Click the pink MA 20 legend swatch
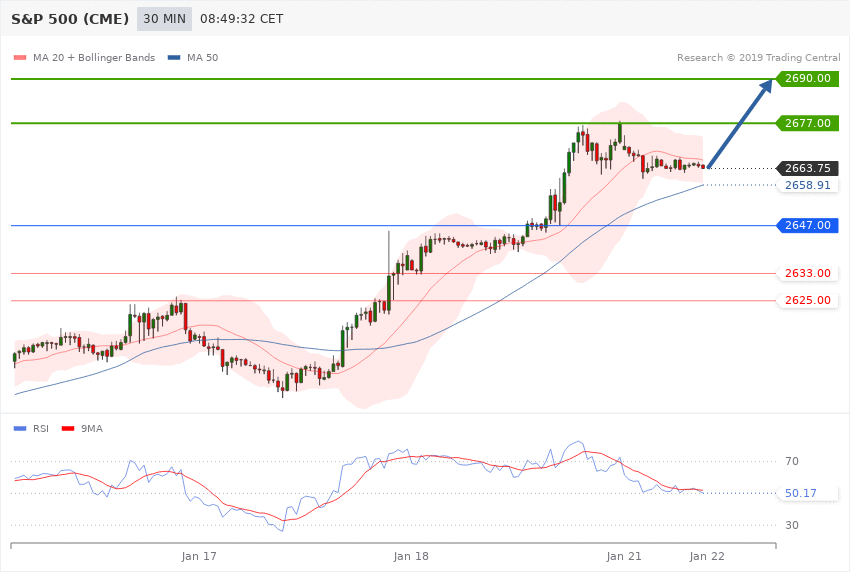850x576 pixels. coord(20,57)
